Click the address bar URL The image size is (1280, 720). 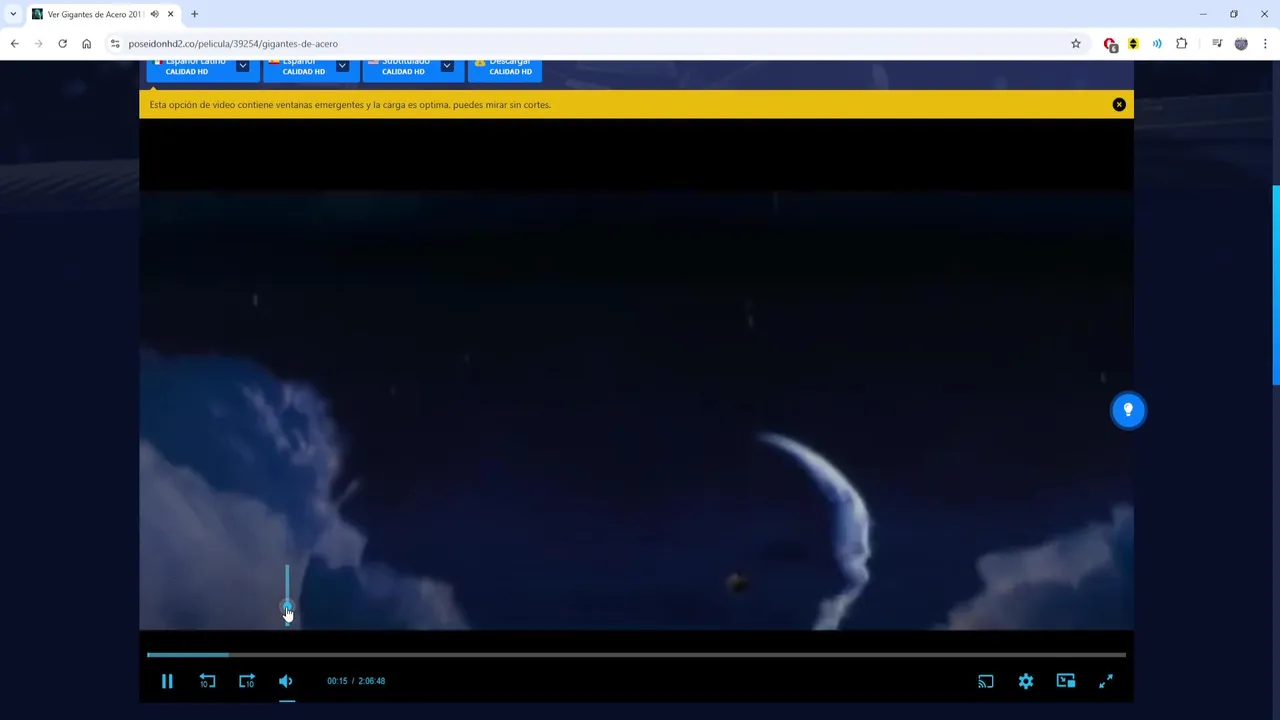233,44
